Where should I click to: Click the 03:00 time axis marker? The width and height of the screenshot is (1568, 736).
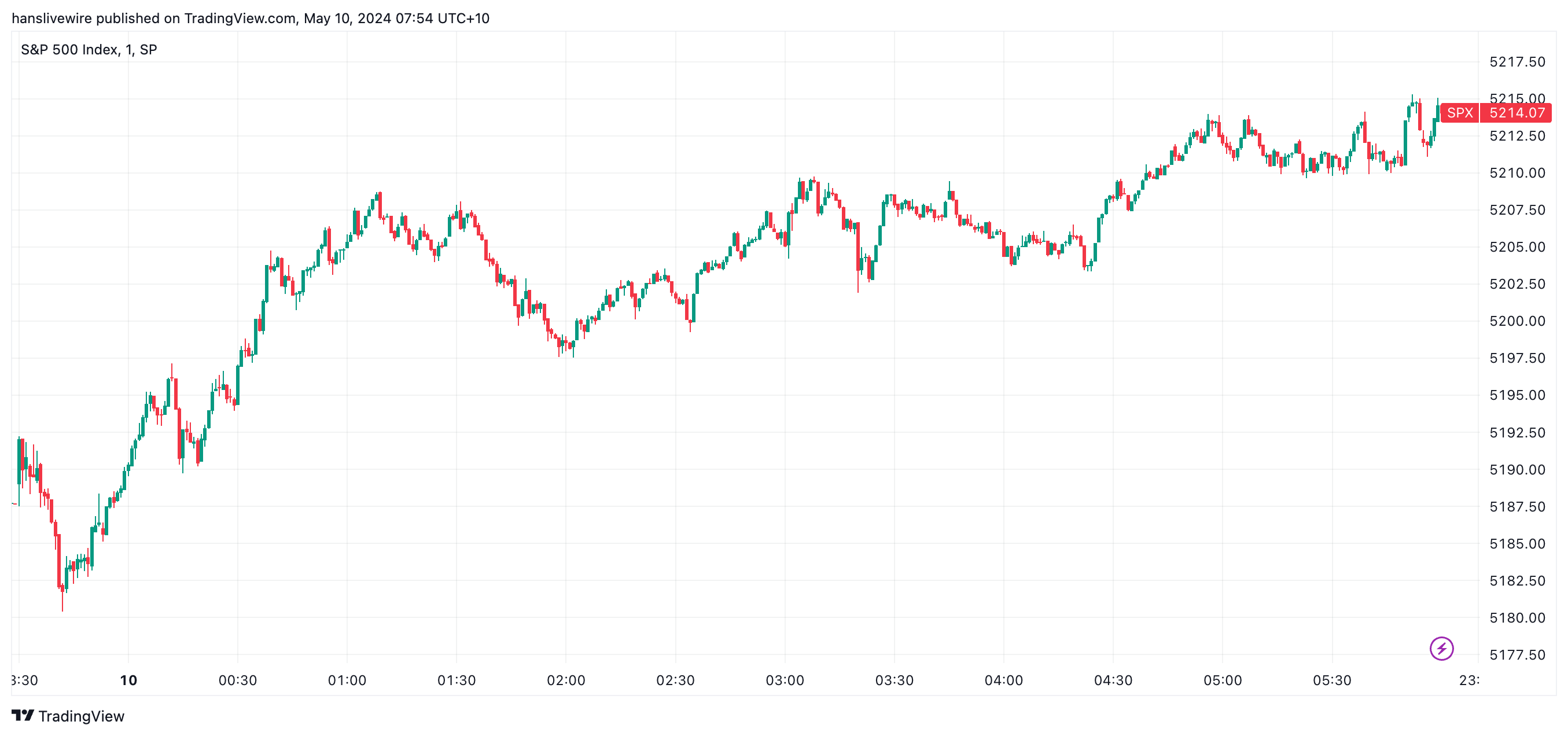click(x=785, y=680)
